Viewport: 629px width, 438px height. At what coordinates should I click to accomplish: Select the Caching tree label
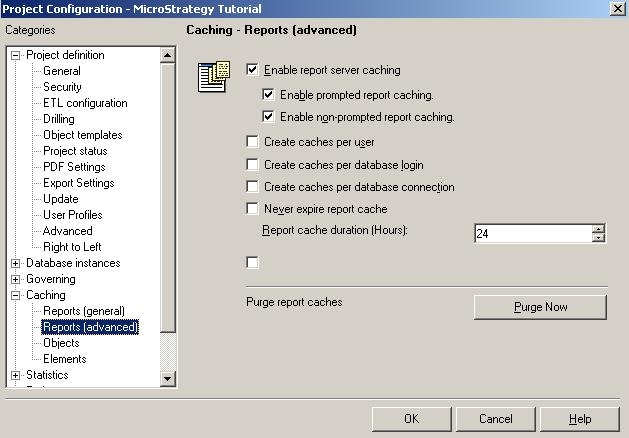pyautogui.click(x=46, y=295)
